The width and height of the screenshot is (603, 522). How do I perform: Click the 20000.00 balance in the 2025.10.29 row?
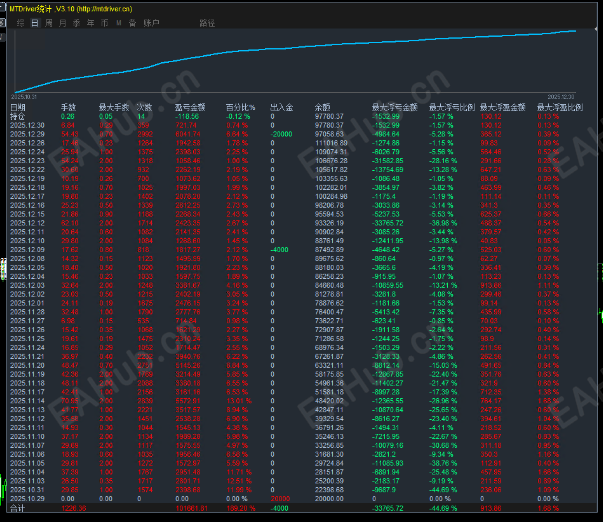click(x=329, y=498)
